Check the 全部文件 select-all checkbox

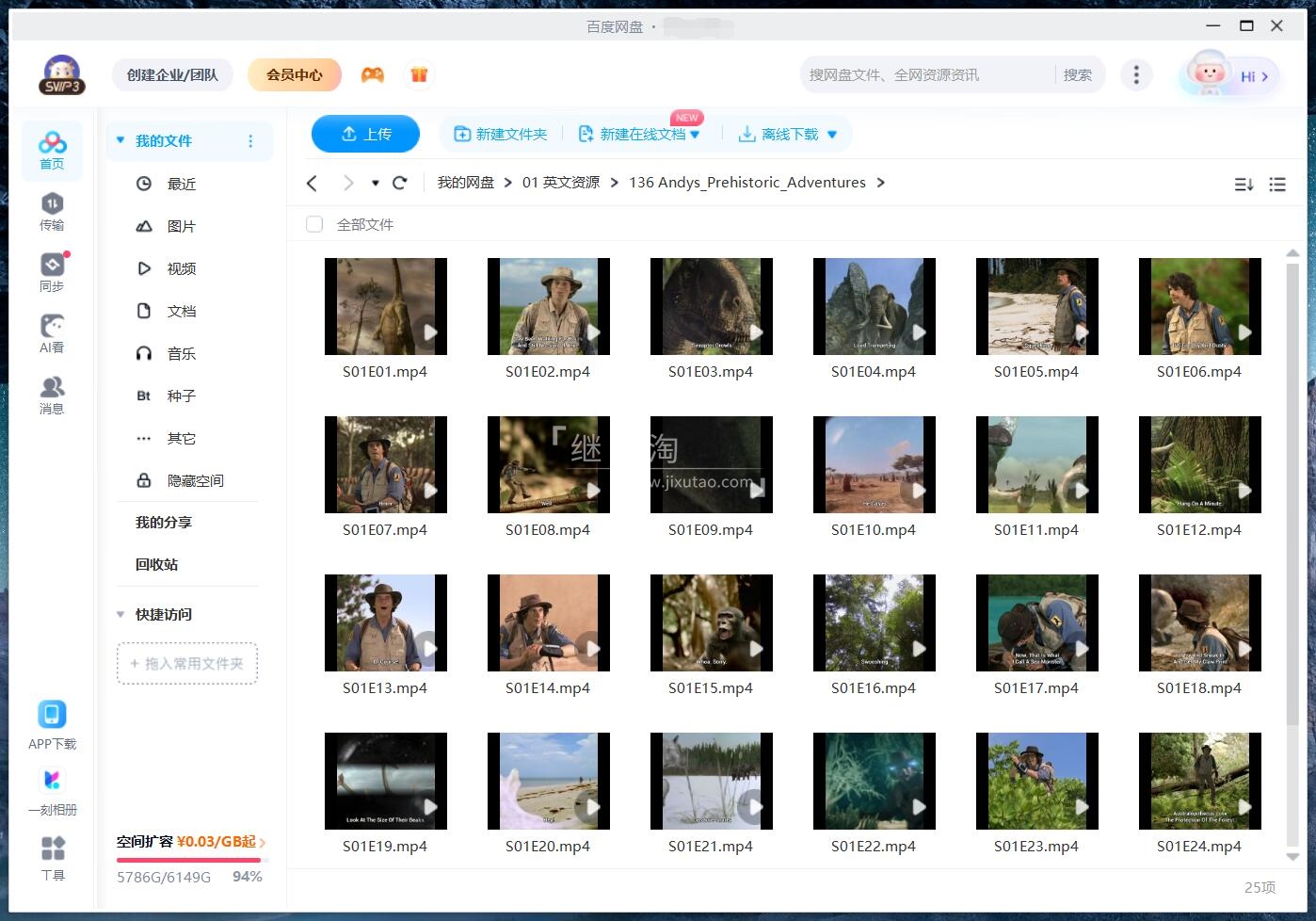313,224
